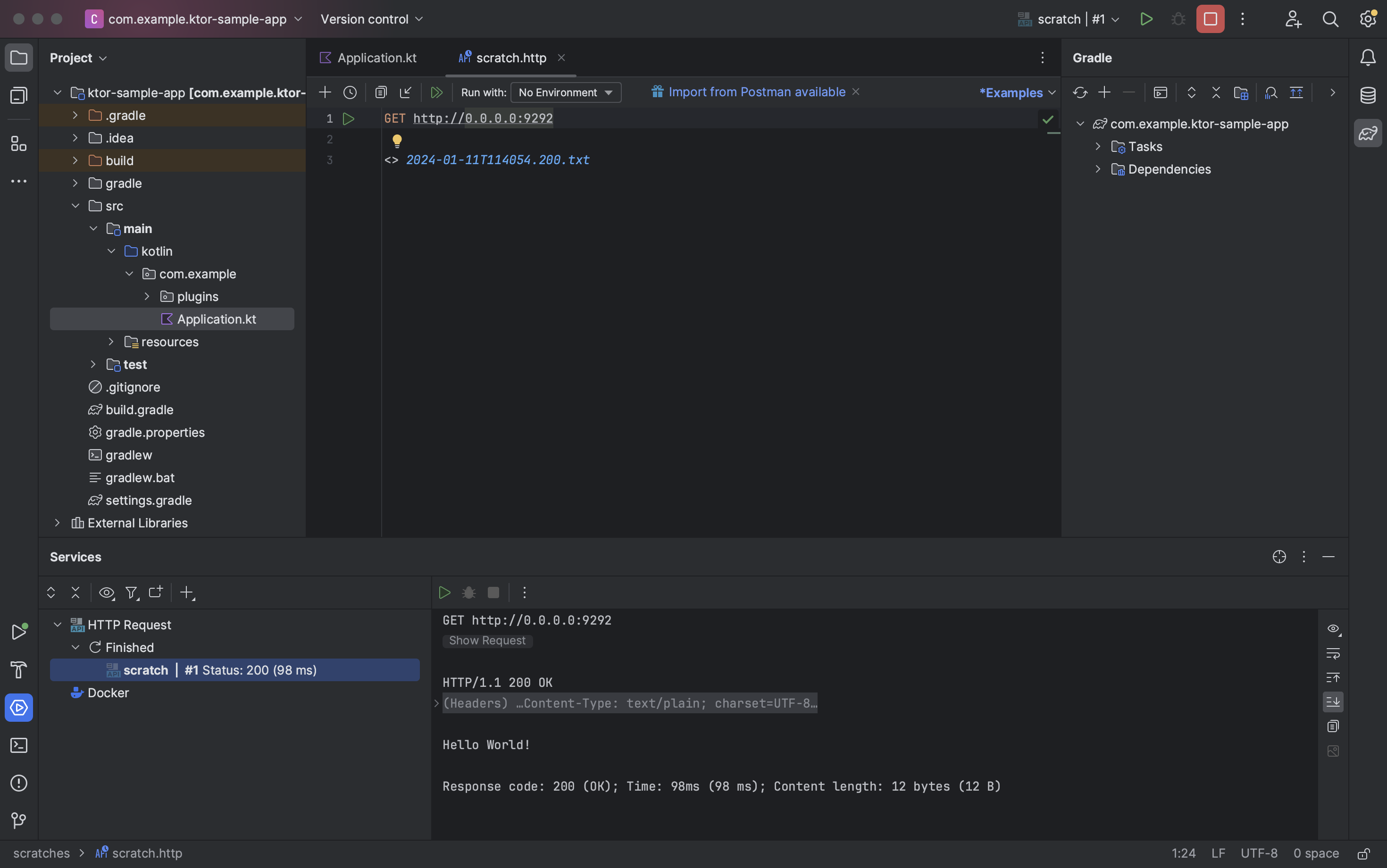Screen dimensions: 1387x868
Task: Run all requests in the HTTP scratch file
Action: point(437,92)
